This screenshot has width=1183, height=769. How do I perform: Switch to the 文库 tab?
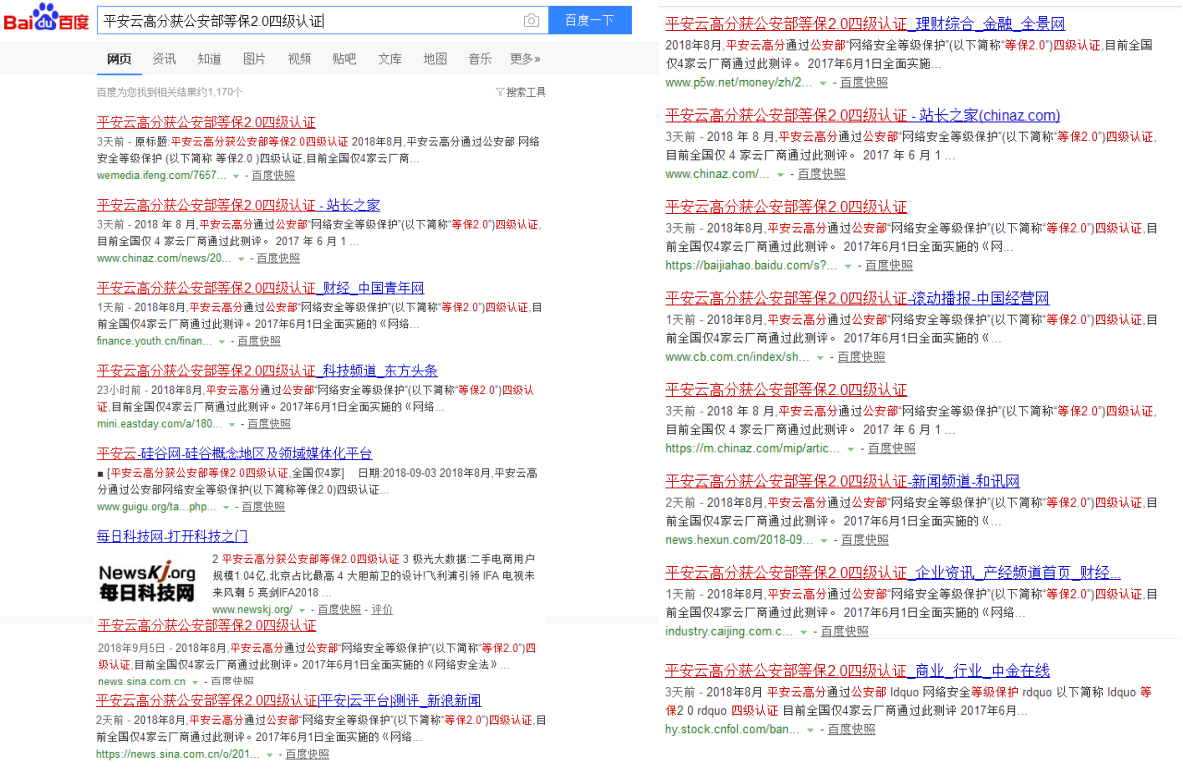[389, 59]
